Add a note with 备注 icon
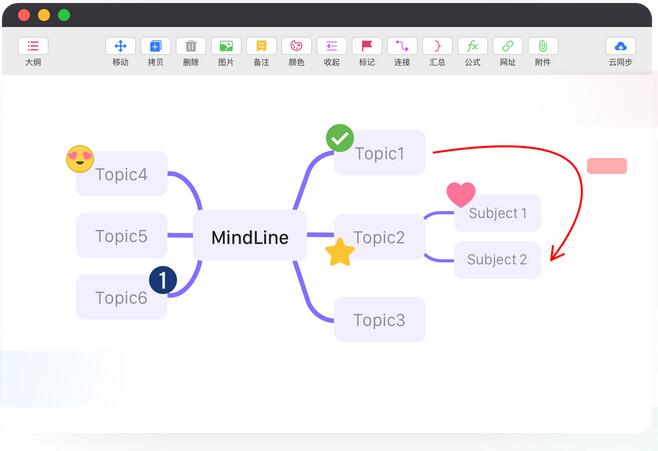The height and width of the screenshot is (451, 658). 261,46
